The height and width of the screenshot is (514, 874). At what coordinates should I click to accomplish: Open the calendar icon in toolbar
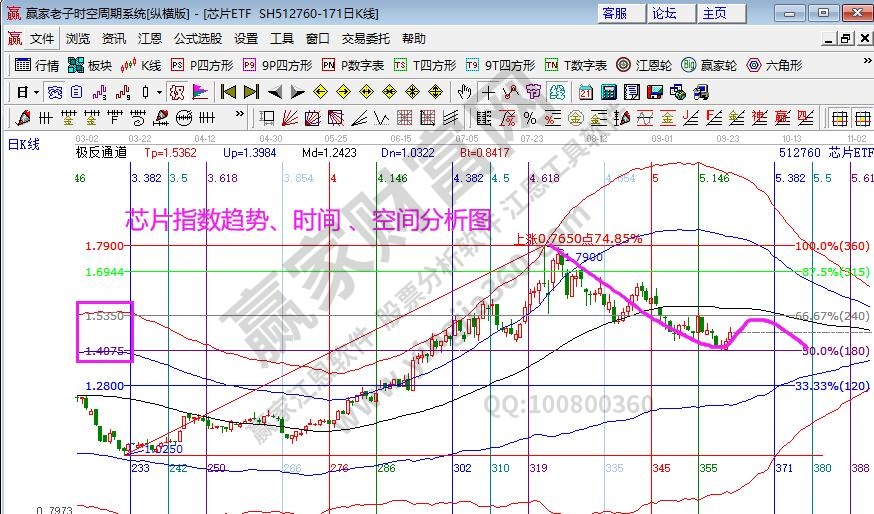(x=584, y=92)
